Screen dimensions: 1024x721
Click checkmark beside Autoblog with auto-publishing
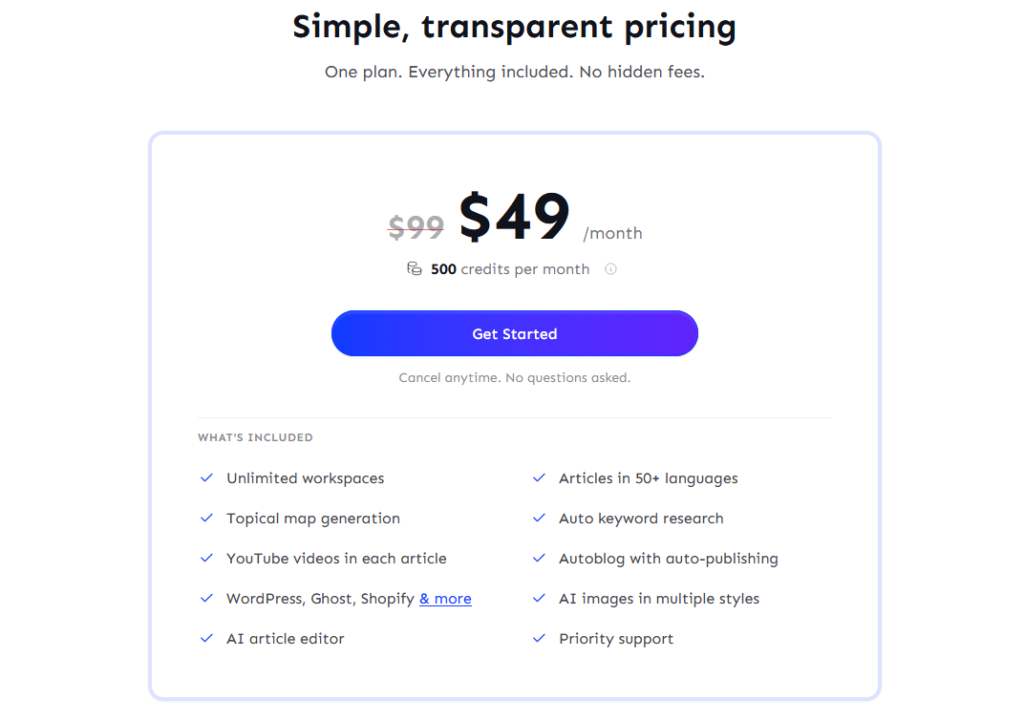click(539, 558)
